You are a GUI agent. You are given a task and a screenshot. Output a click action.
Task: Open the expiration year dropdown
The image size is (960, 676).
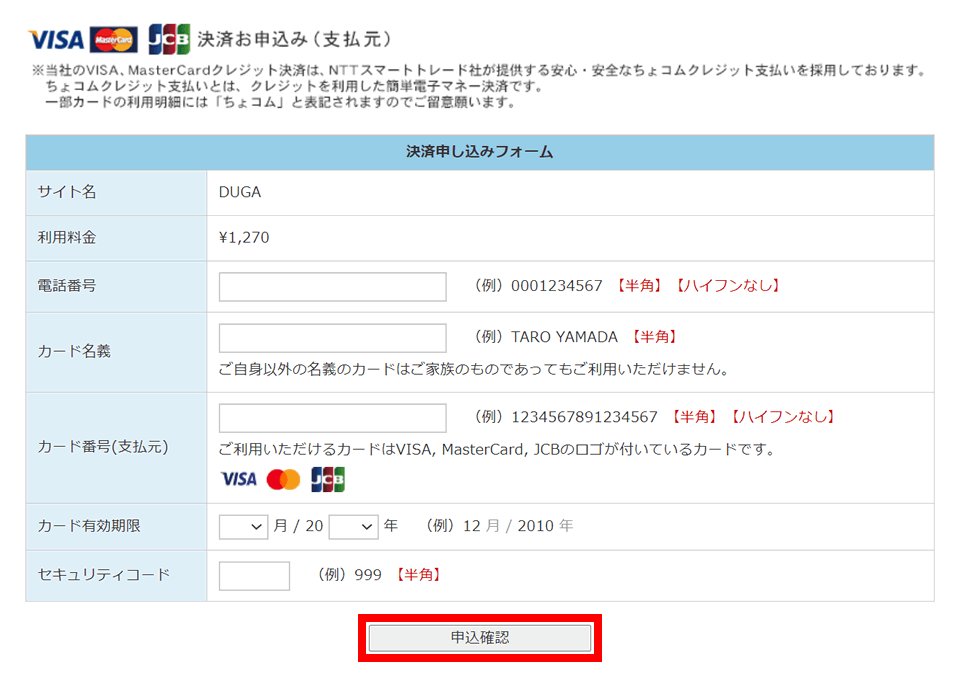pos(353,526)
